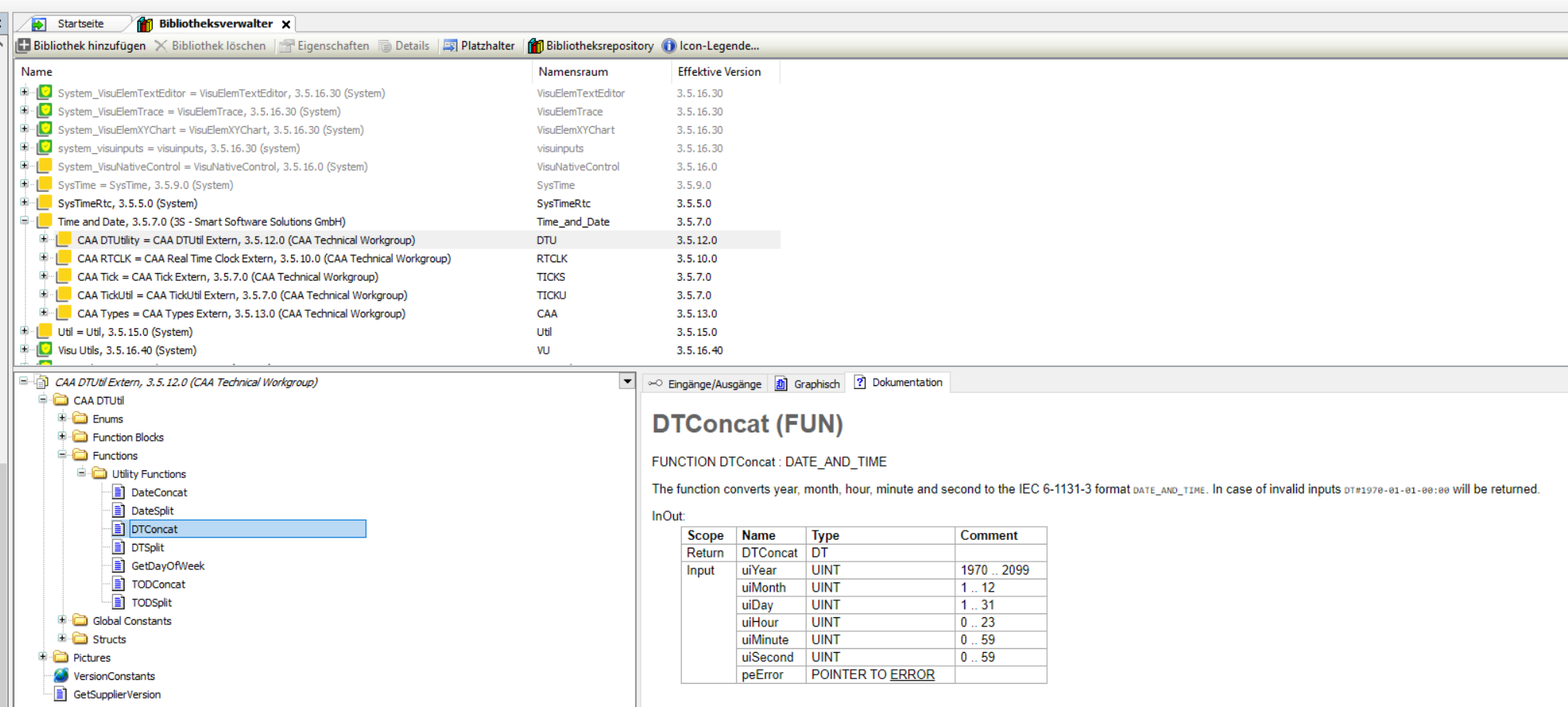The width and height of the screenshot is (1568, 707).
Task: Open the library tree header dropdown arrow
Action: [627, 381]
